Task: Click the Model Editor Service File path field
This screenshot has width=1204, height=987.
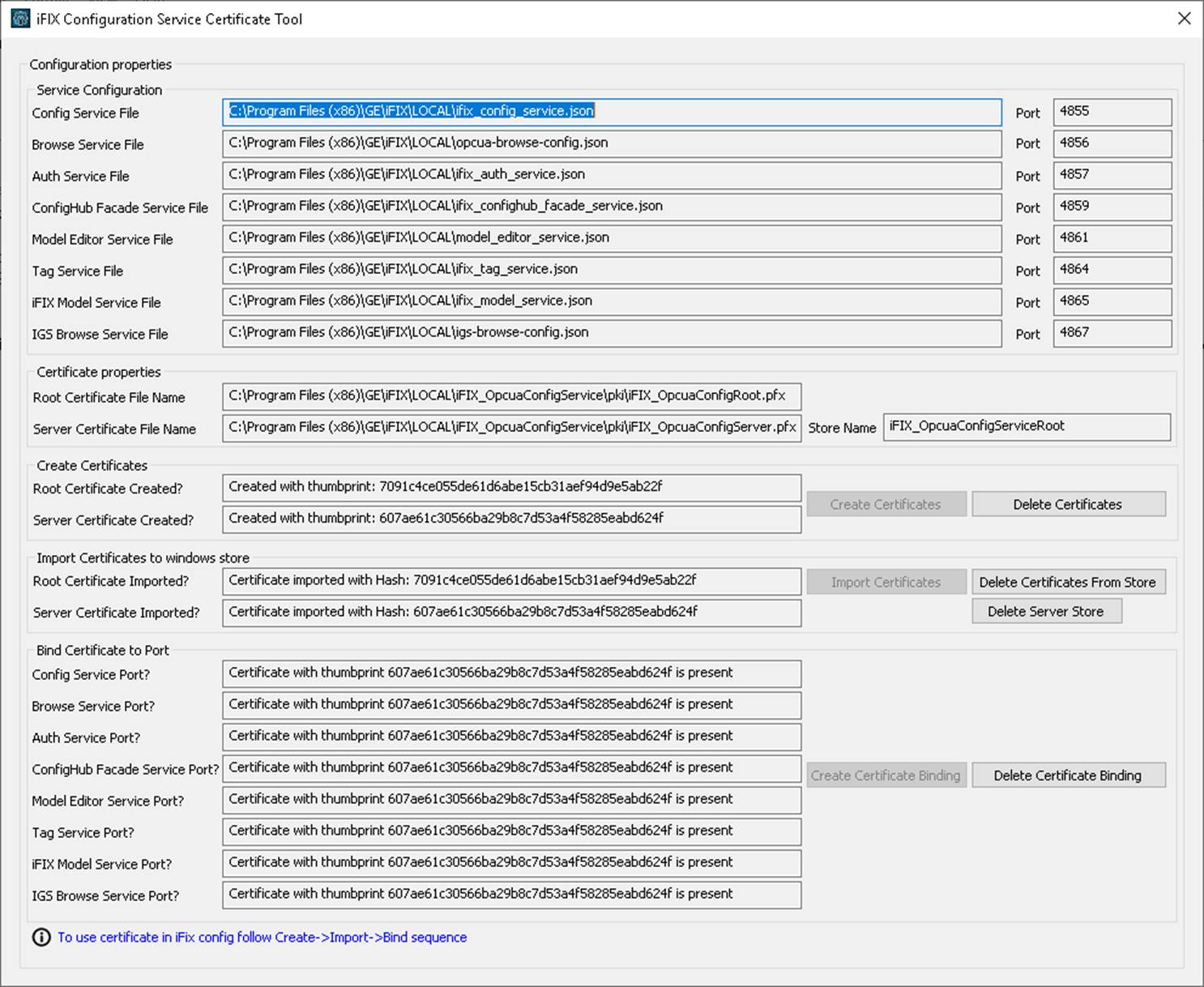Action: [x=612, y=238]
